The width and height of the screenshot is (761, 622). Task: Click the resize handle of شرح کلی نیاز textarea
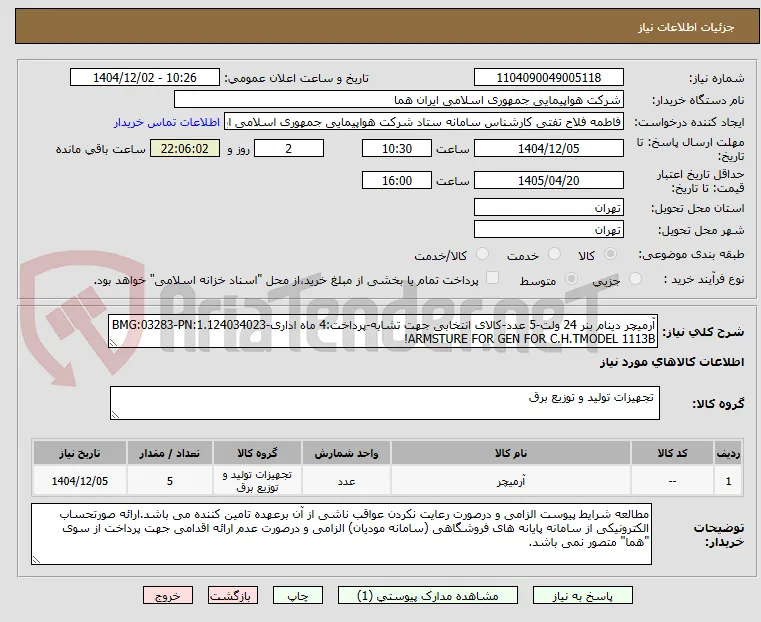tap(114, 343)
